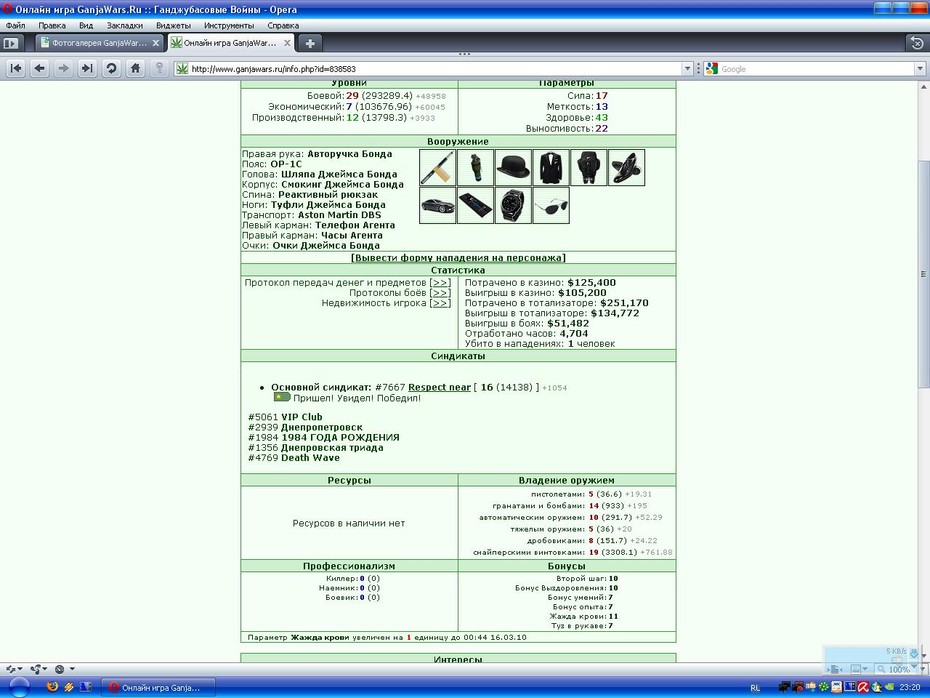The width and height of the screenshot is (930, 698).
Task: Open the Вывести форму нападения на персонажа link
Action: click(458, 258)
